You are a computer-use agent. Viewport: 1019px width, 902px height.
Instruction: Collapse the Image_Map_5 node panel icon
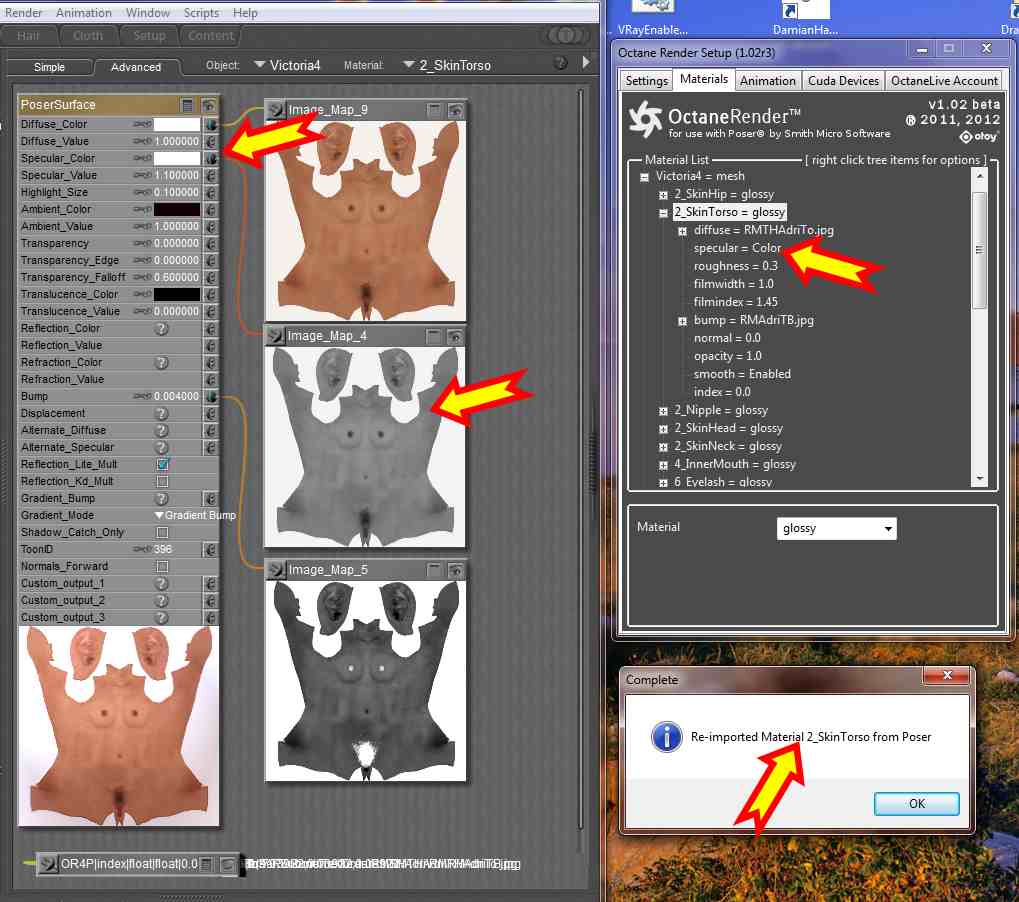[x=434, y=570]
